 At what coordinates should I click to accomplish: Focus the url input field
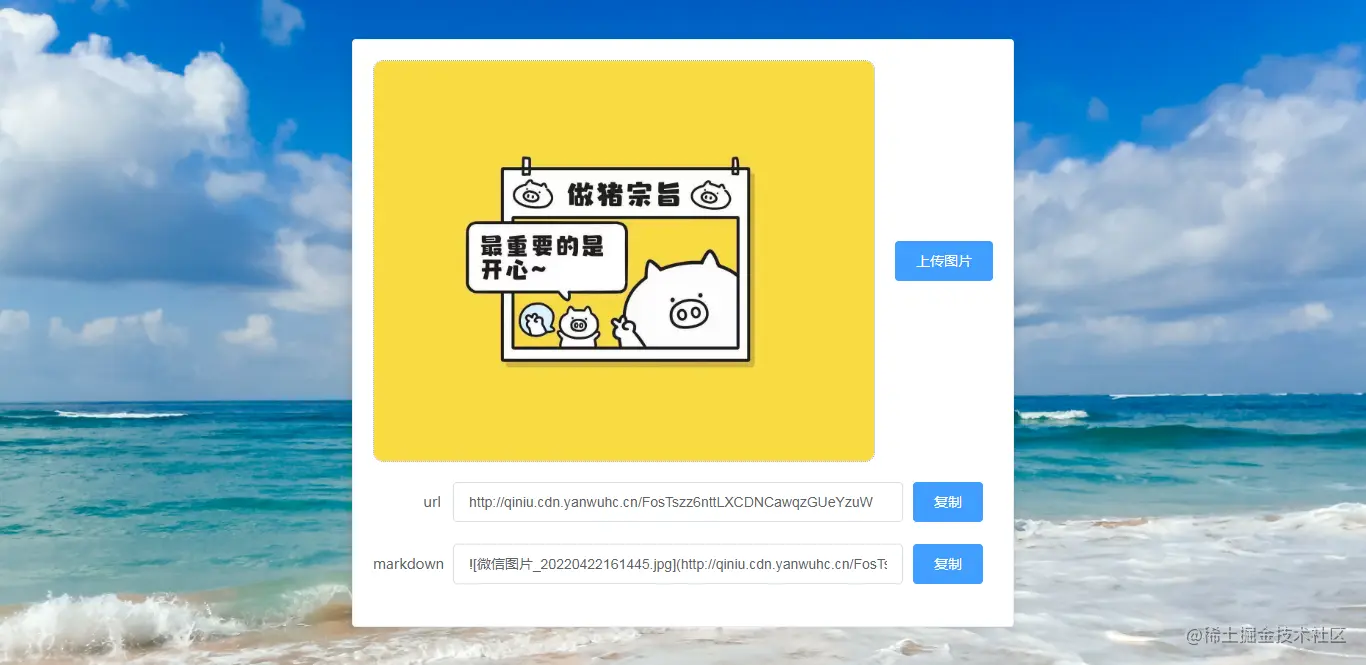coord(677,502)
